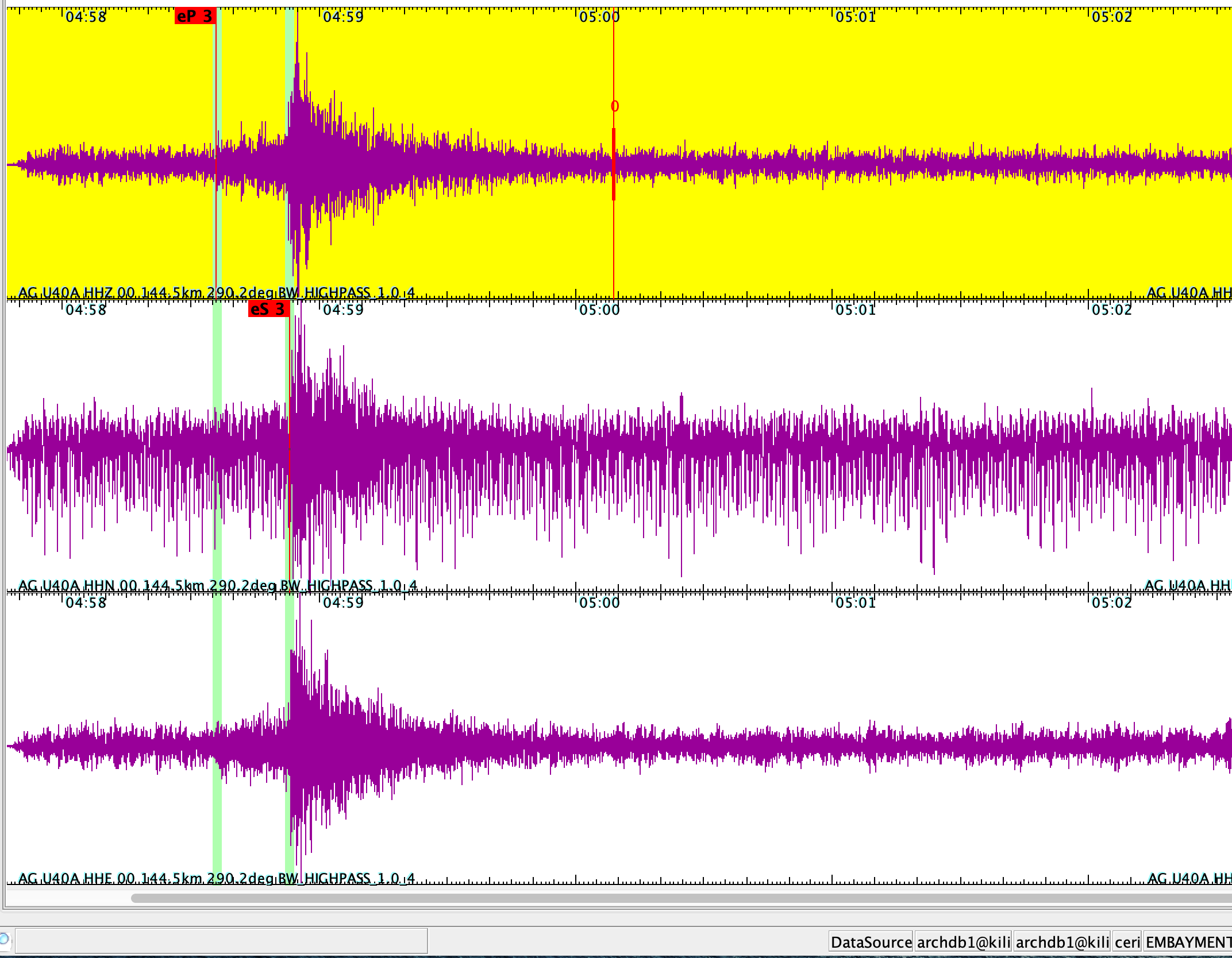Click the eP 3 pick flag
This screenshot has width=1232, height=958.
[195, 16]
